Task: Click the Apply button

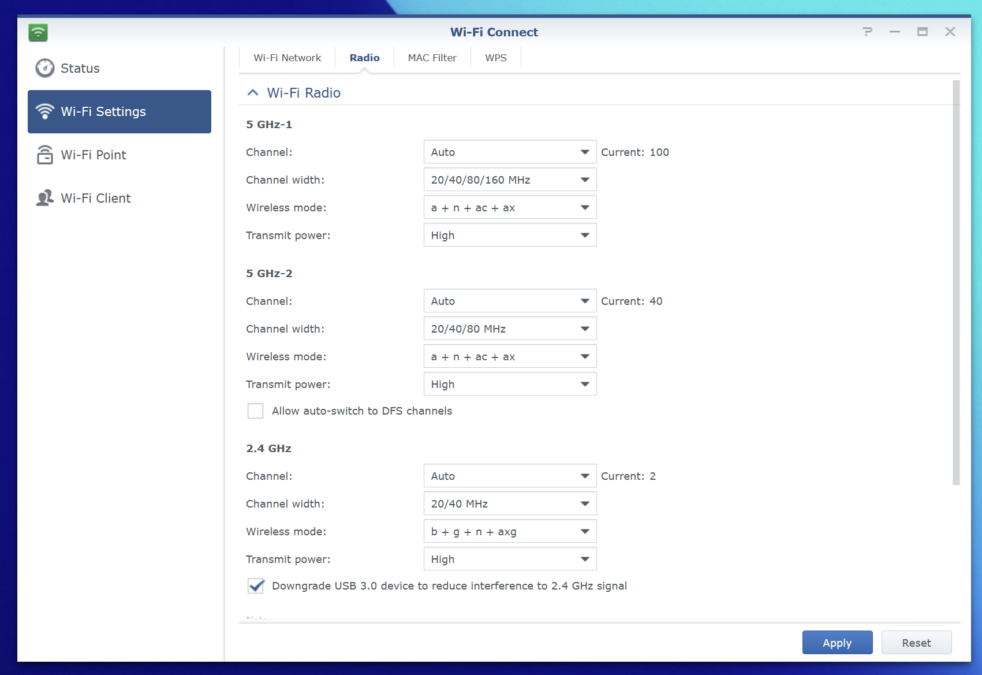Action: (837, 642)
